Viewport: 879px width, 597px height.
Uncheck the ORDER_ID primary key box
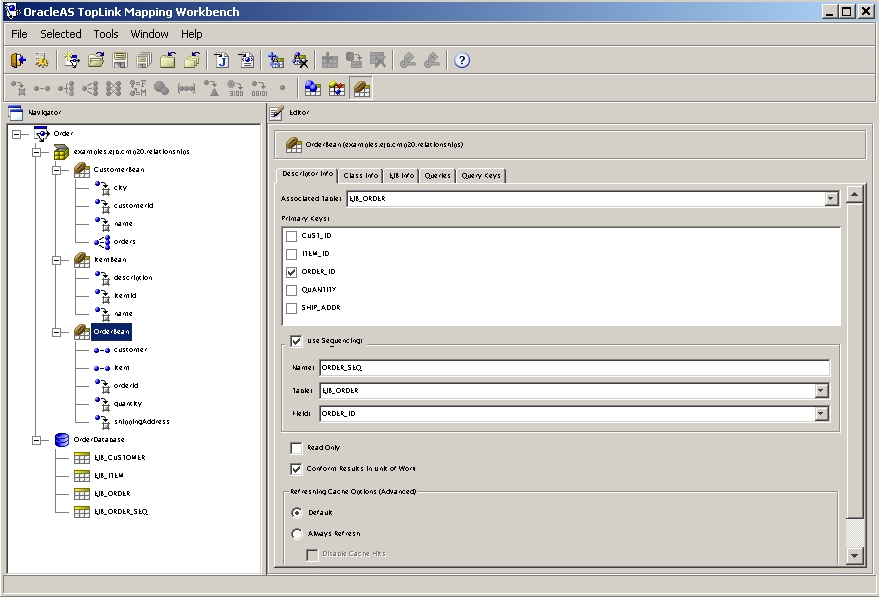click(292, 272)
